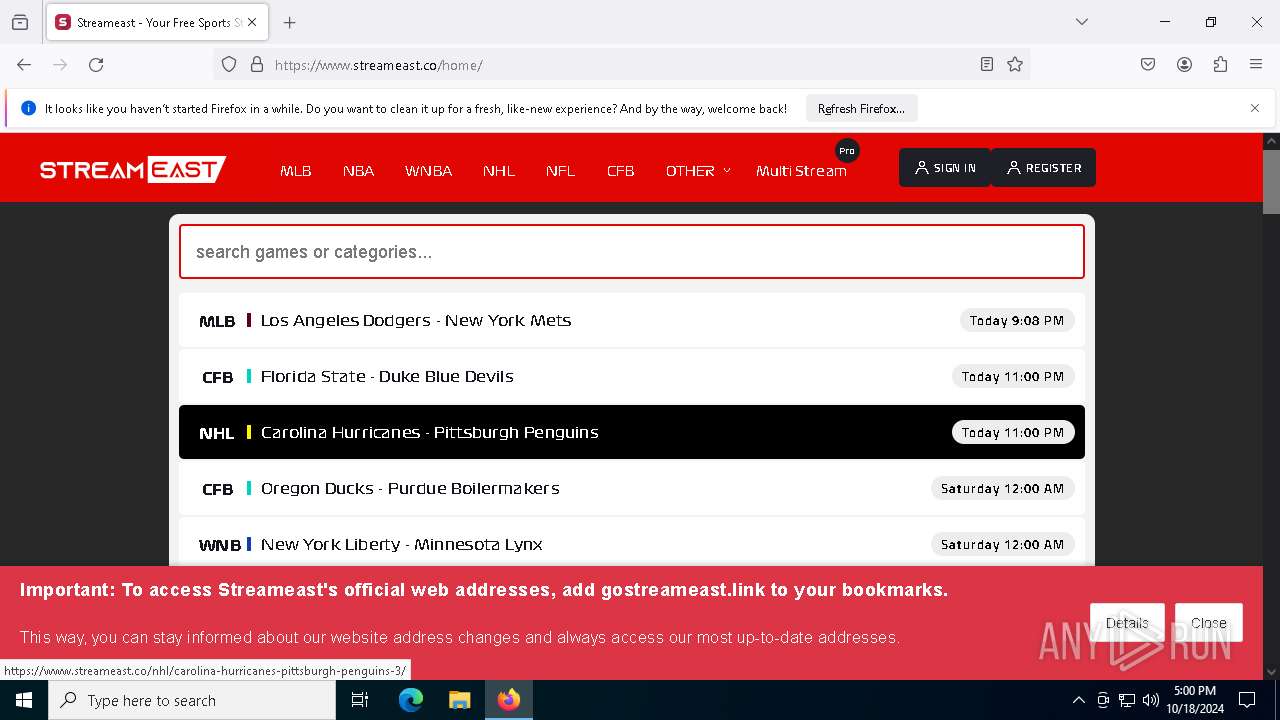The height and width of the screenshot is (720, 1280).
Task: Open the CFB category
Action: (x=621, y=171)
